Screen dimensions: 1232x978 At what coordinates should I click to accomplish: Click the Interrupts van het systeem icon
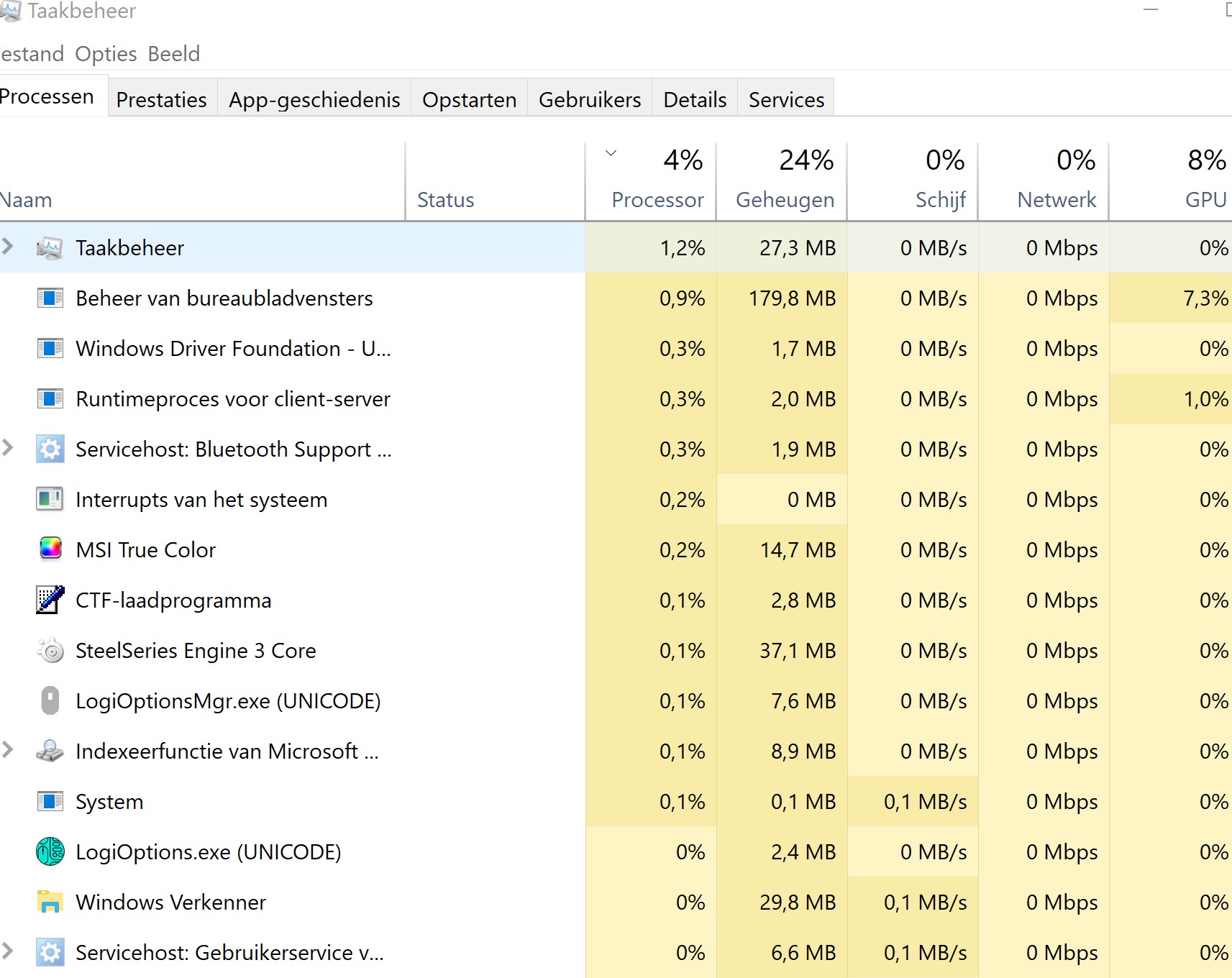[x=50, y=499]
